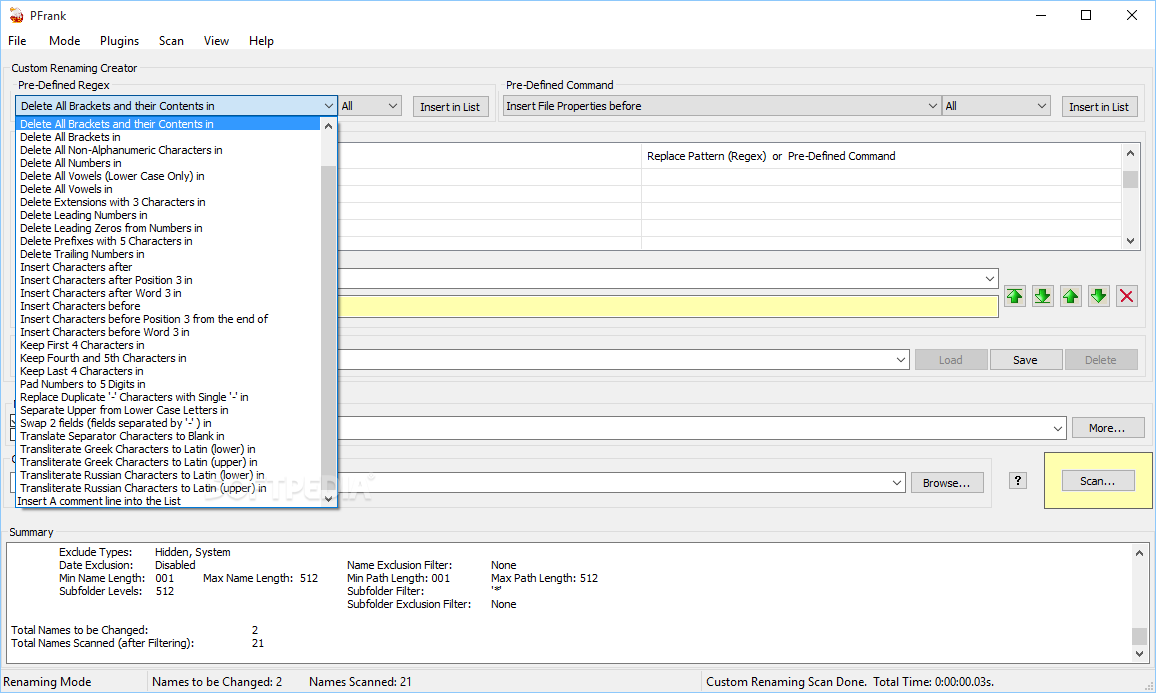Click Insert in List for Pre-Defined Regex
Viewport: 1156px width, 693px height.
(450, 107)
